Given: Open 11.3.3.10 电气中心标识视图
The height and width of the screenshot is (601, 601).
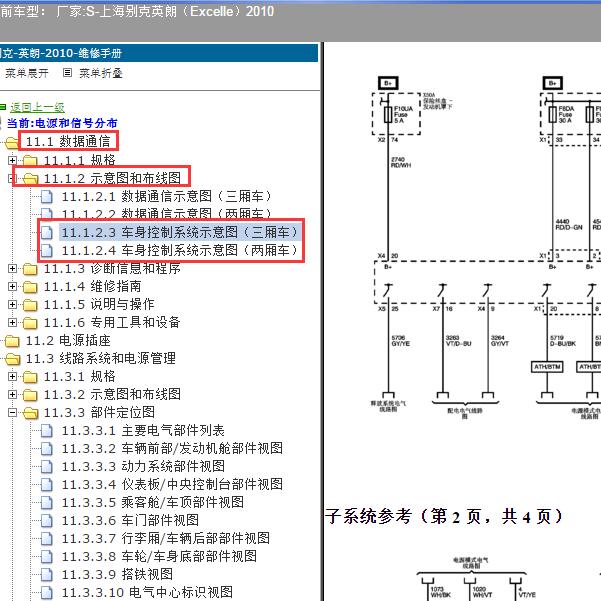Looking at the screenshot, I should 147,592.
